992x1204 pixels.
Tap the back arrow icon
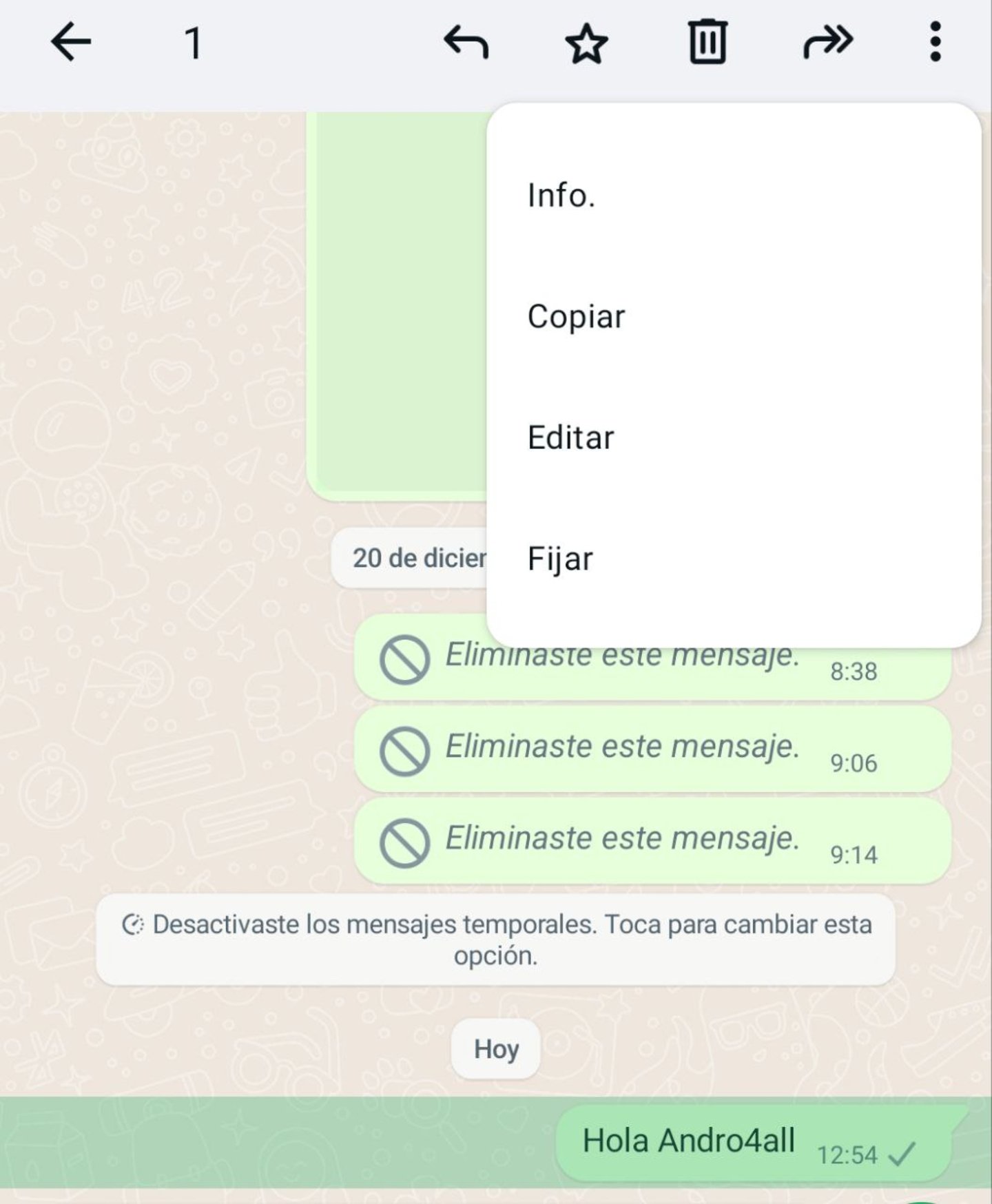pyautogui.click(x=70, y=42)
